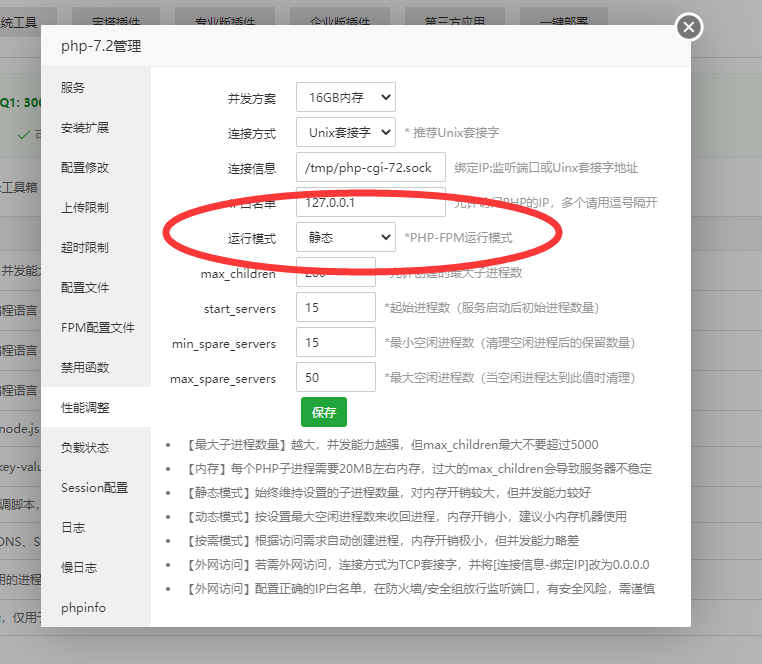The image size is (762, 664).
Task: Open the phpinfo tab
Action: tap(83, 608)
